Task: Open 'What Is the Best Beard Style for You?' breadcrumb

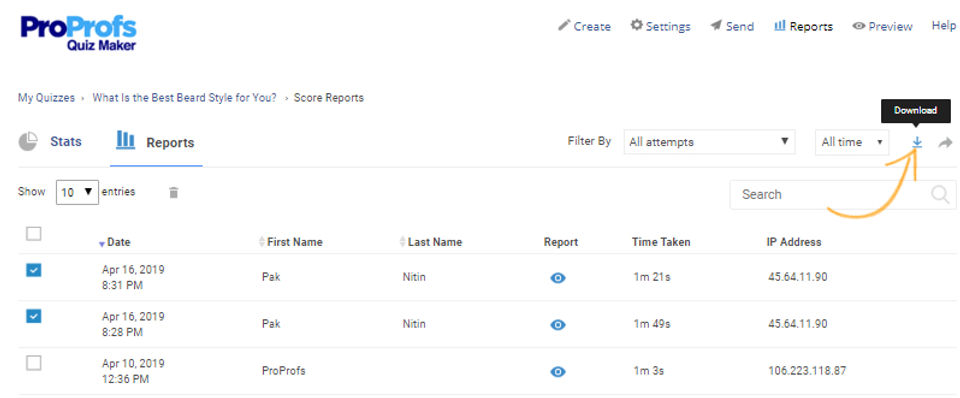Action: point(184,97)
